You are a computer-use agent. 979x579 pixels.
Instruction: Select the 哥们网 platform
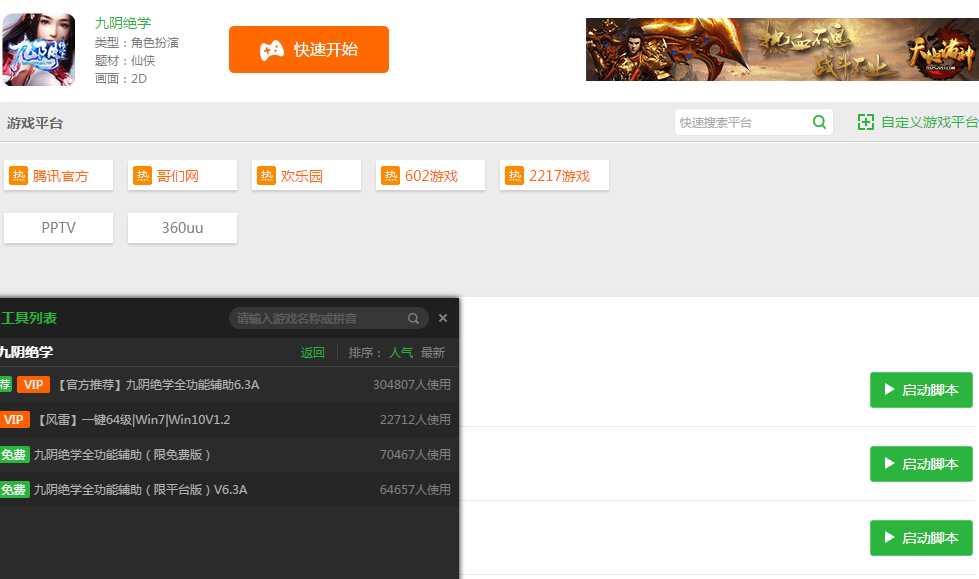pos(182,176)
